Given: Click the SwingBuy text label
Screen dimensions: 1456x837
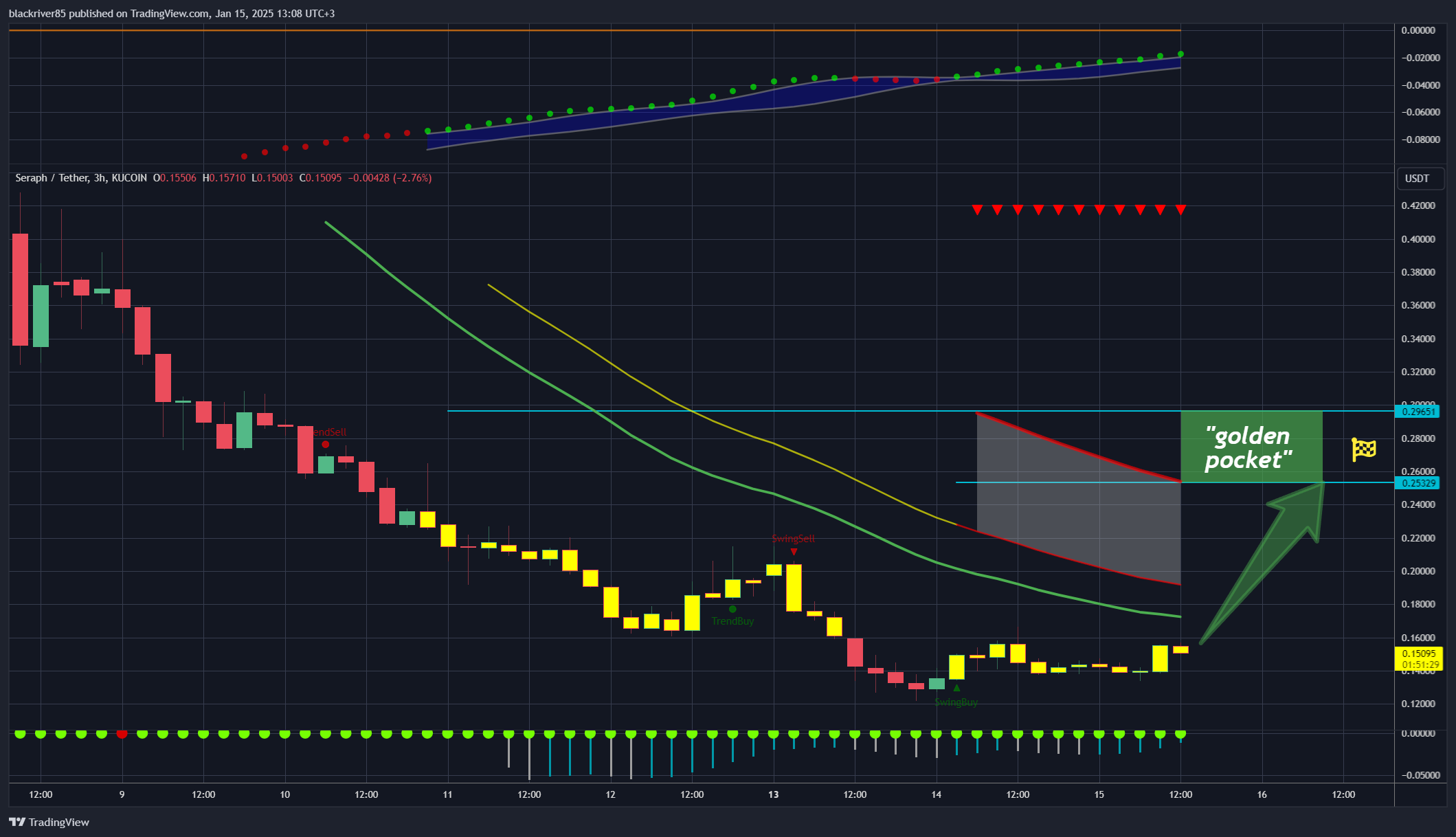Looking at the screenshot, I should click(956, 702).
